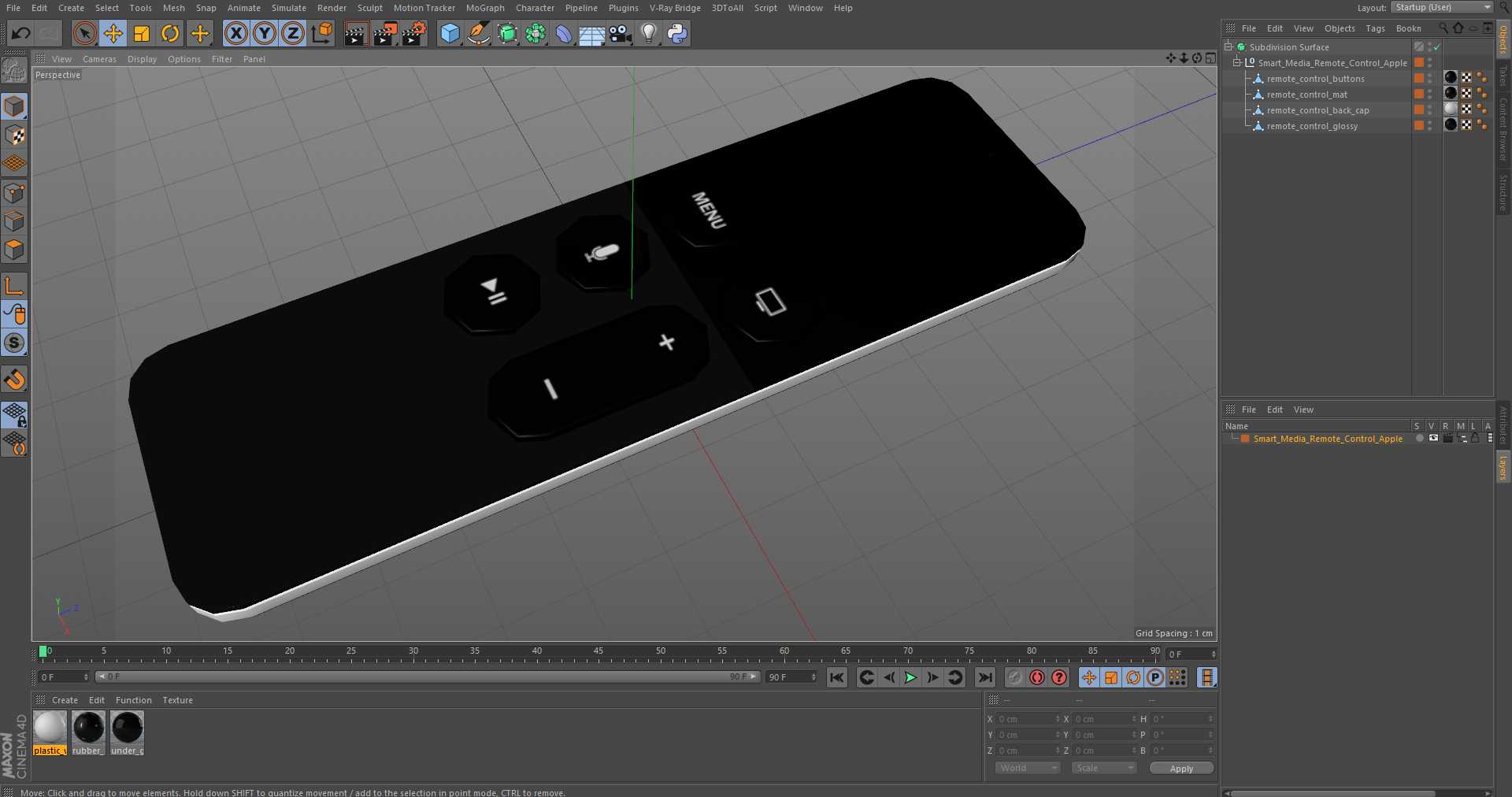Viewport: 1512px width, 797px height.
Task: Click material tag on remote_control_back_cap
Action: coord(1451,109)
